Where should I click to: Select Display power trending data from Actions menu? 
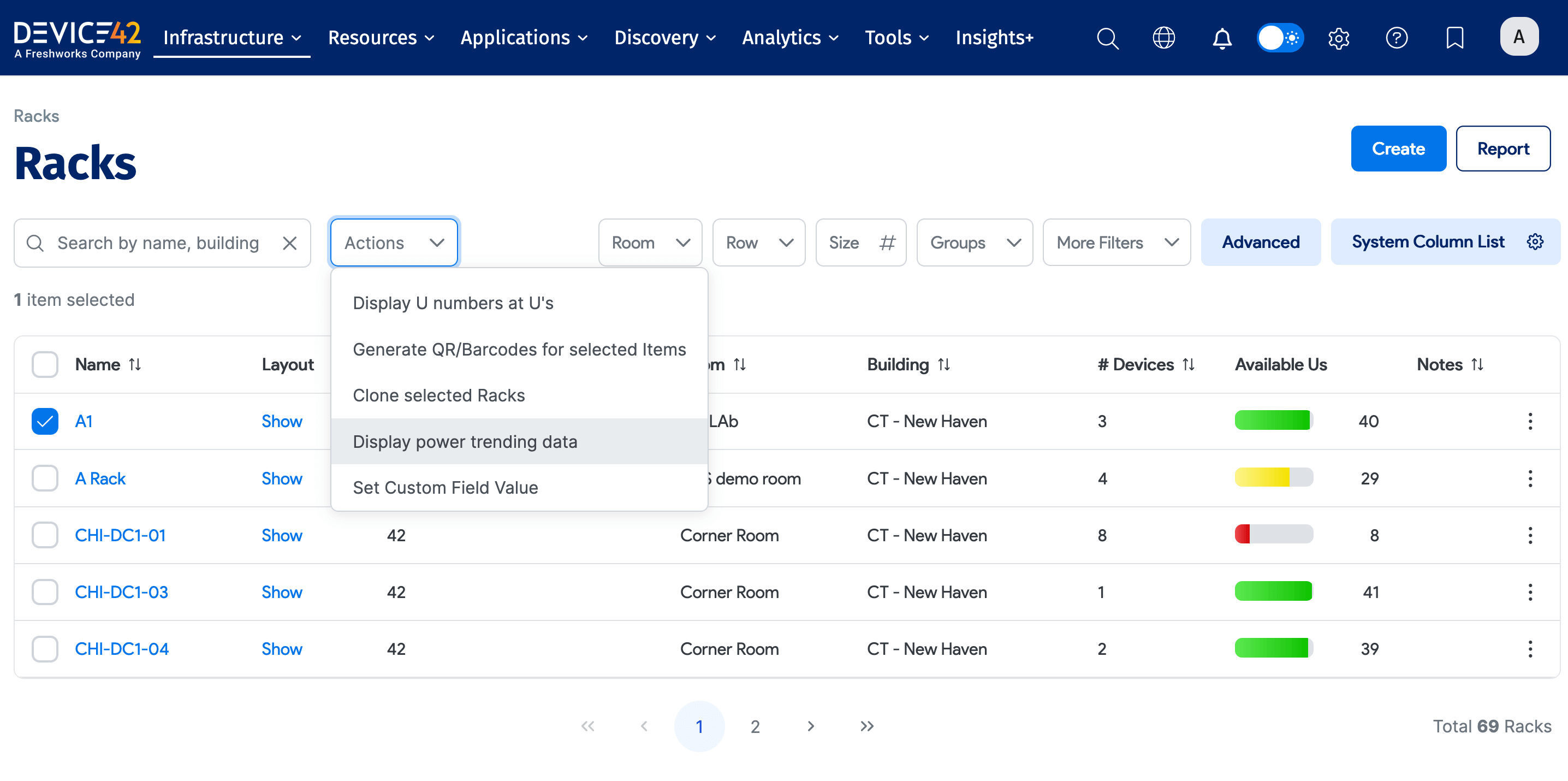point(466,441)
